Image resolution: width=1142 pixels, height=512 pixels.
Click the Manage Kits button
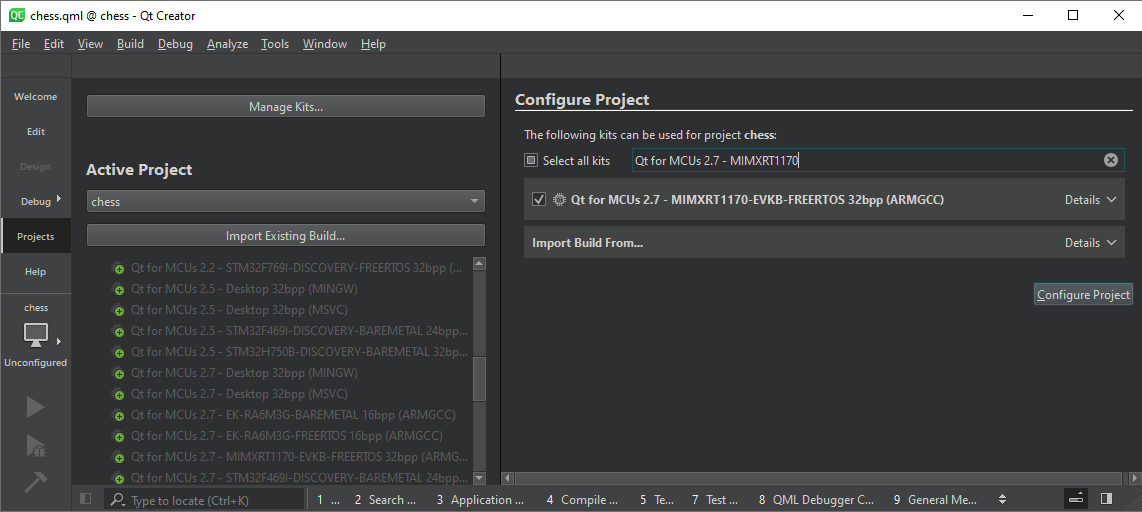tap(285, 107)
